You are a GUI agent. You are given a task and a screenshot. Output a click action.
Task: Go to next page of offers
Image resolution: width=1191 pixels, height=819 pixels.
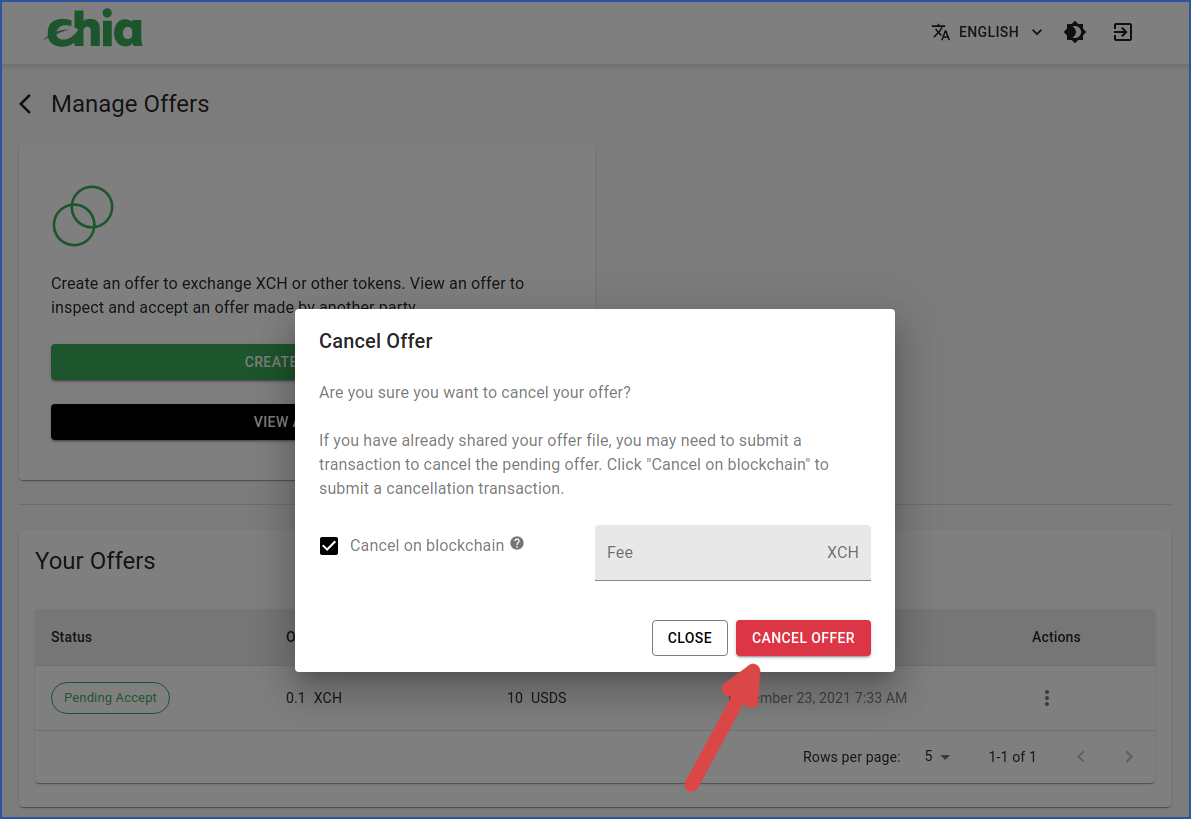(x=1129, y=757)
